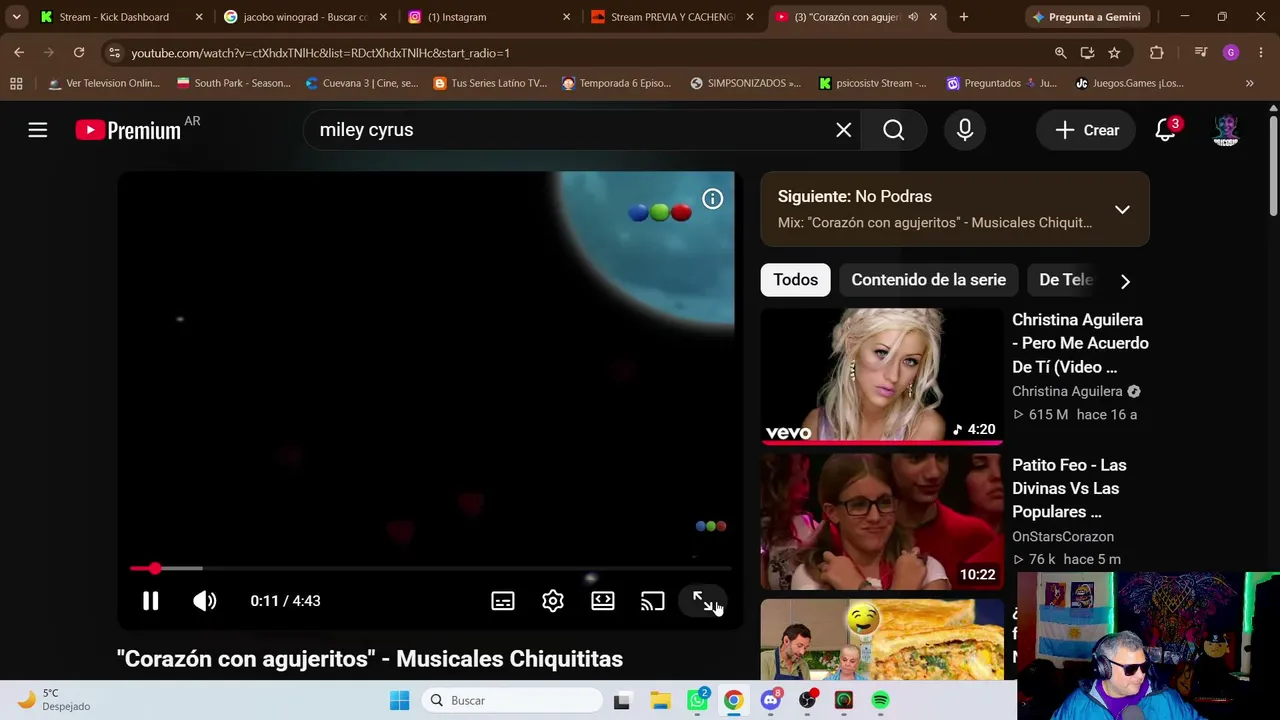Open the Christina Aguilera video thumbnail
Screen dimensions: 1280x720
point(882,375)
